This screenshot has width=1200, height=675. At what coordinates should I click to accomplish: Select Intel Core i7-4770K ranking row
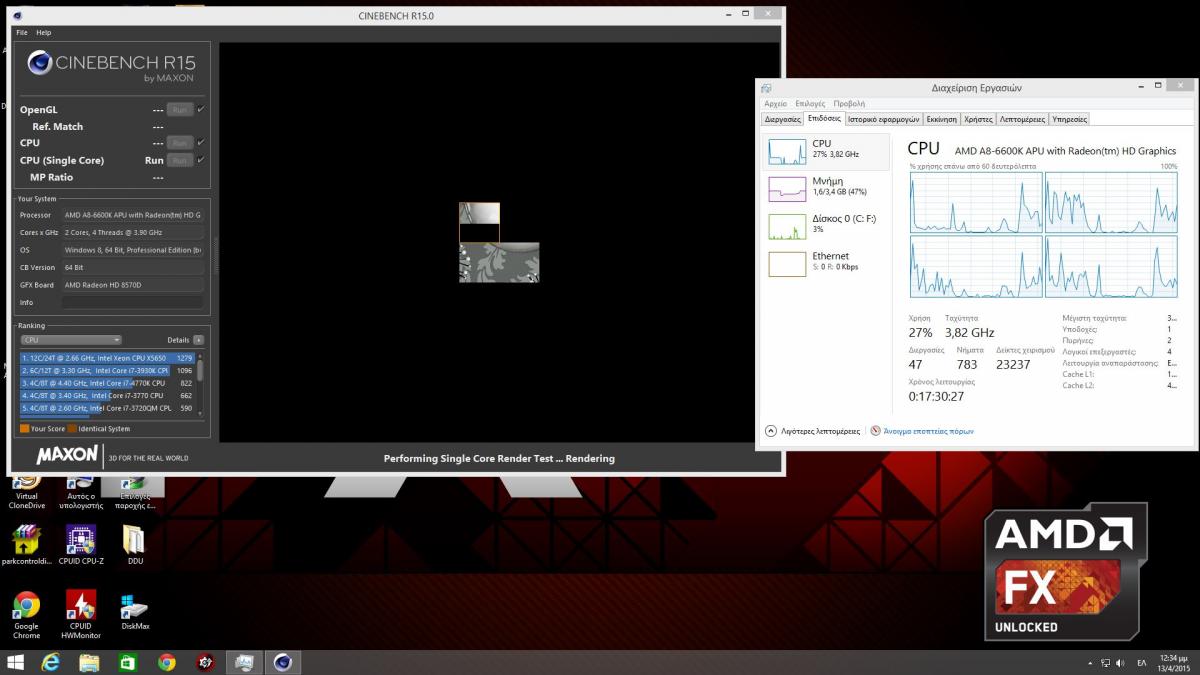click(107, 383)
